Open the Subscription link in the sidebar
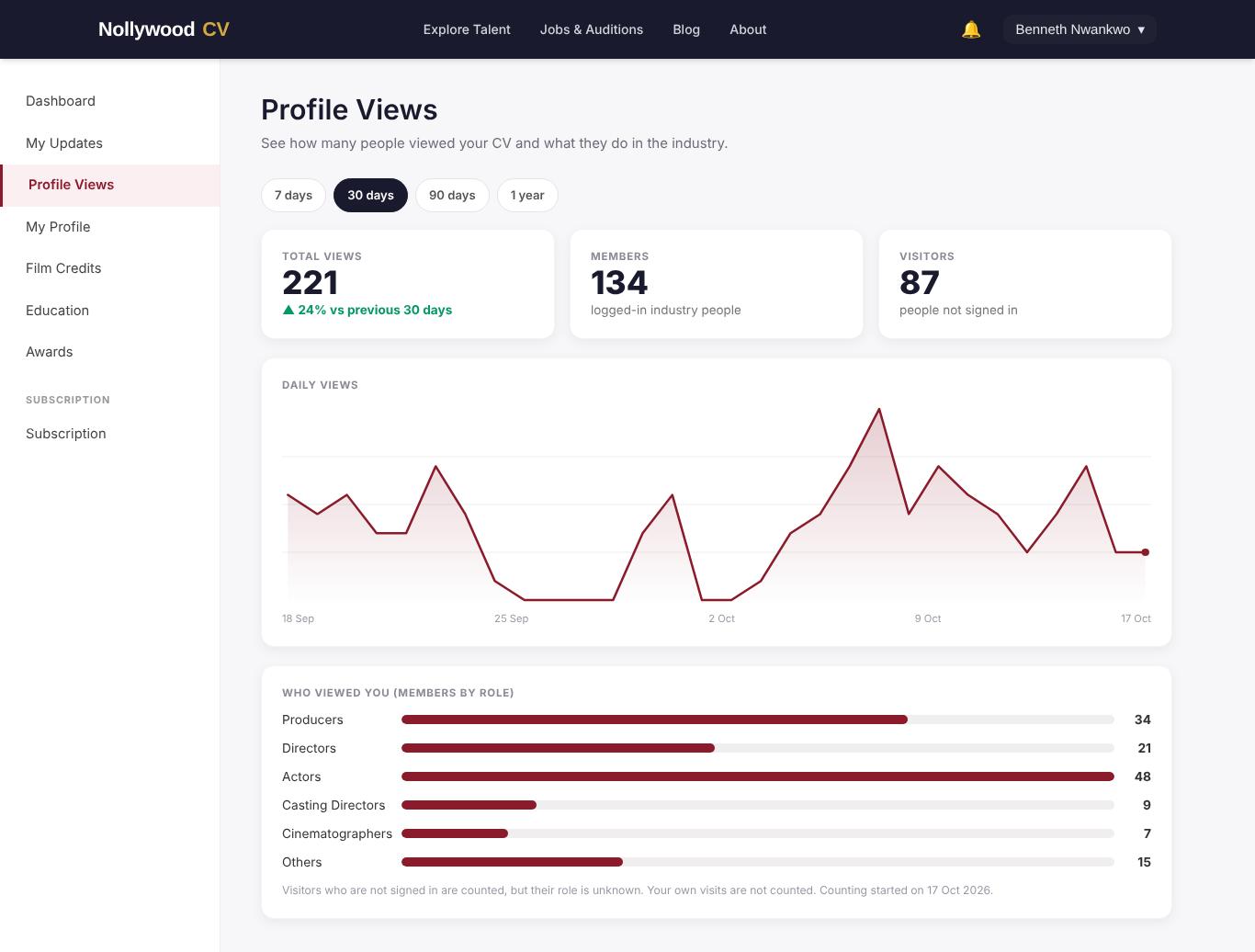 coord(110,434)
